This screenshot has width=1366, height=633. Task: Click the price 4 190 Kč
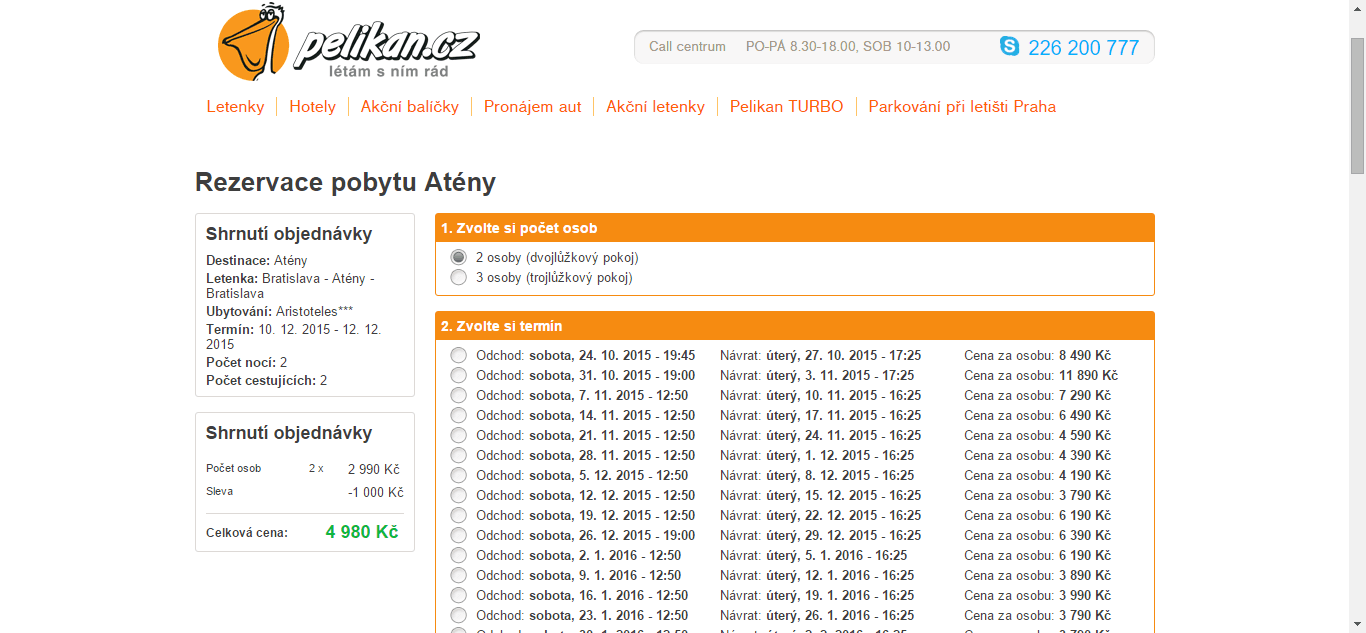(1085, 475)
